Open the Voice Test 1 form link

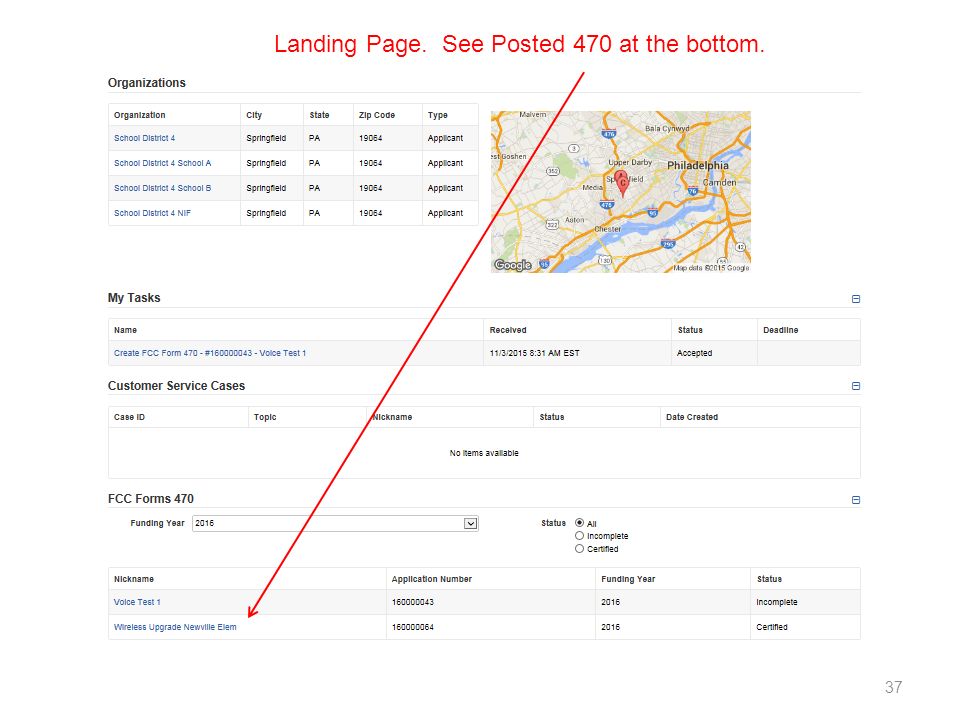tap(137, 602)
